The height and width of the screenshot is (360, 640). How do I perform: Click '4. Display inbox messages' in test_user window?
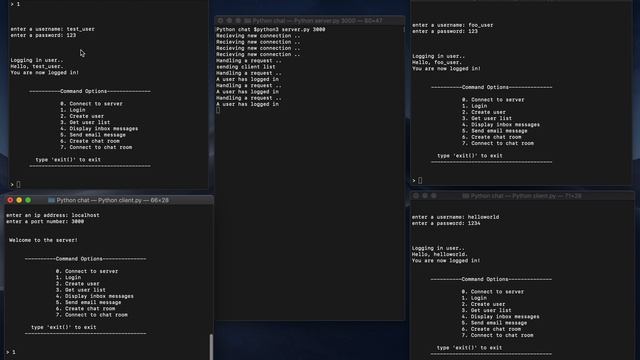[99, 129]
